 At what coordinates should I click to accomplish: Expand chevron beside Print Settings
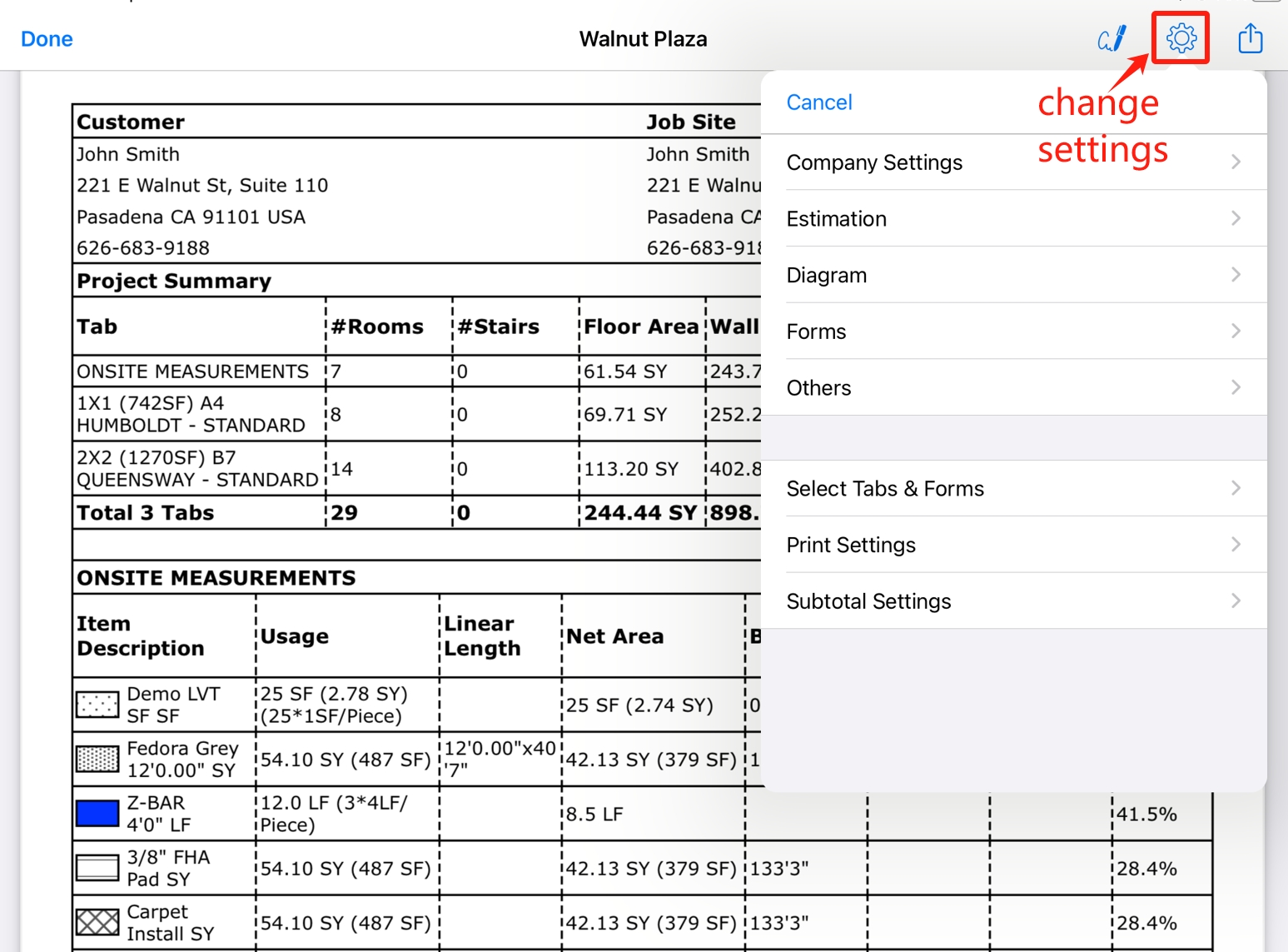click(x=1236, y=545)
